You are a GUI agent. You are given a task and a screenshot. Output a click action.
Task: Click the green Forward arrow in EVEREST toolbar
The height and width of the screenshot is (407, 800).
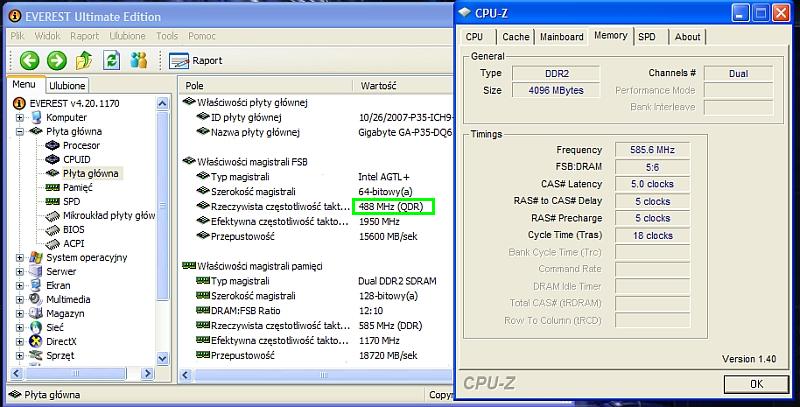coord(57,60)
